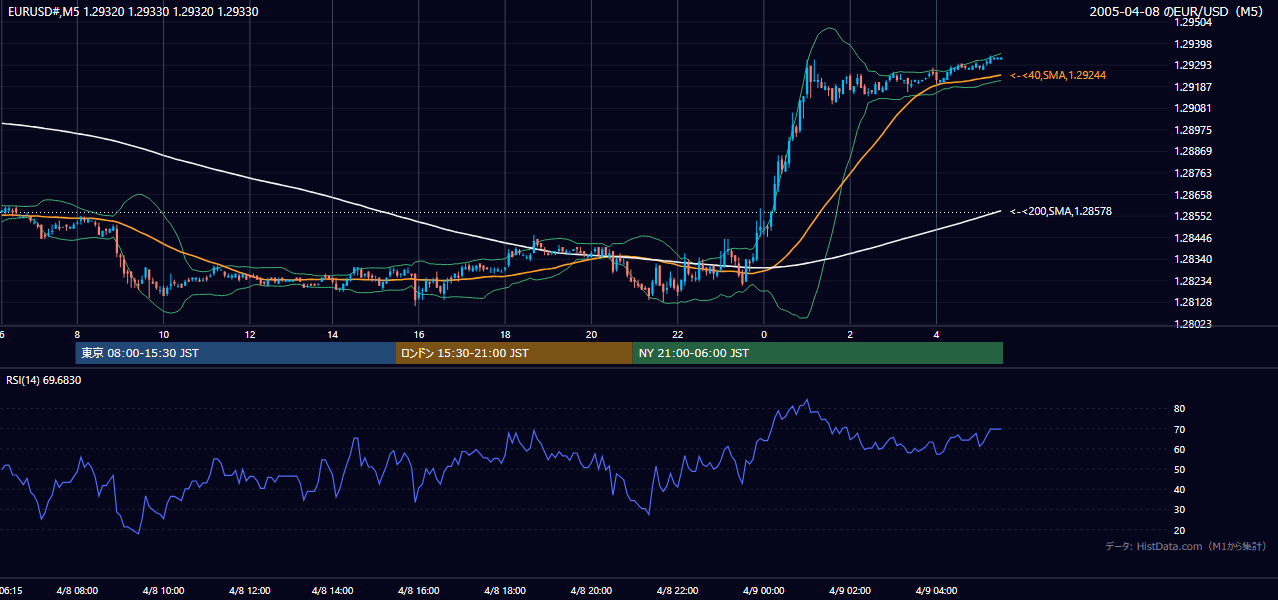The image size is (1278, 600).
Task: Click price axis value 1.28869
Action: tap(1192, 151)
